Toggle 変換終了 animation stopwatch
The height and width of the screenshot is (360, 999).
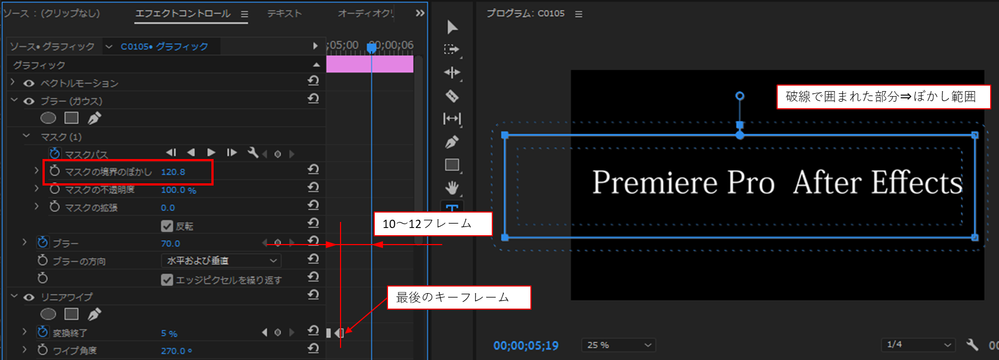pos(43,332)
